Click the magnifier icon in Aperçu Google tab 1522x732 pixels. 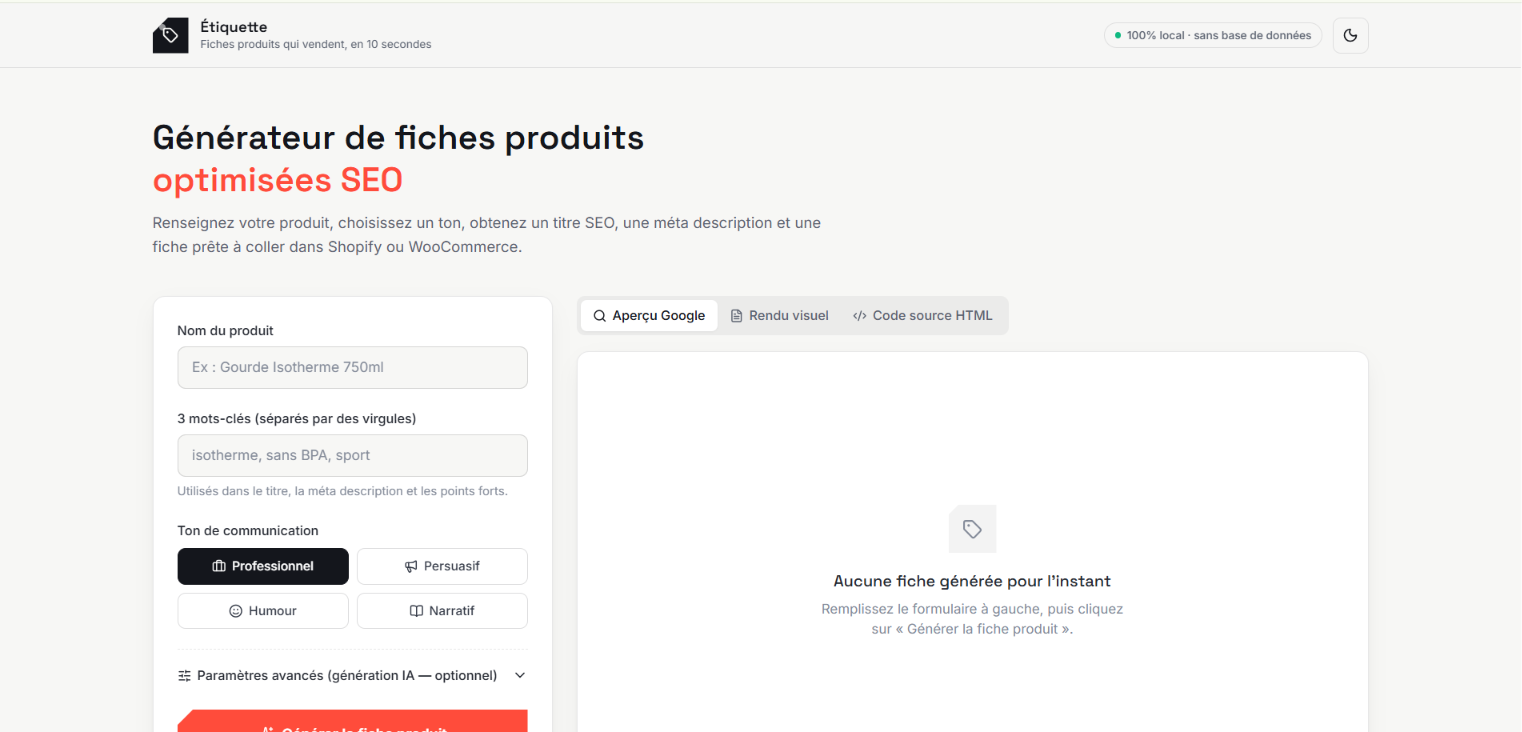click(600, 316)
